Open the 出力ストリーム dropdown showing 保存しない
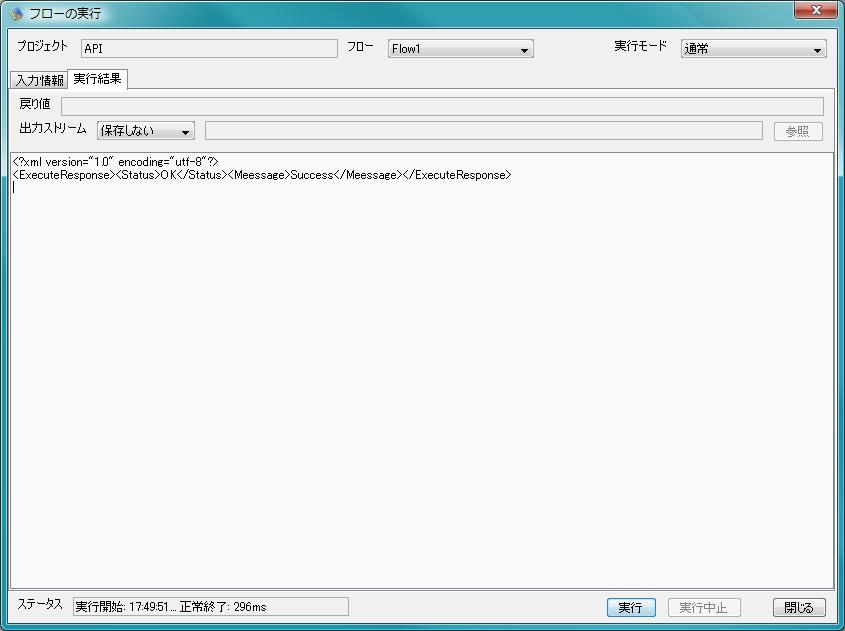845x631 pixels. pos(146,131)
